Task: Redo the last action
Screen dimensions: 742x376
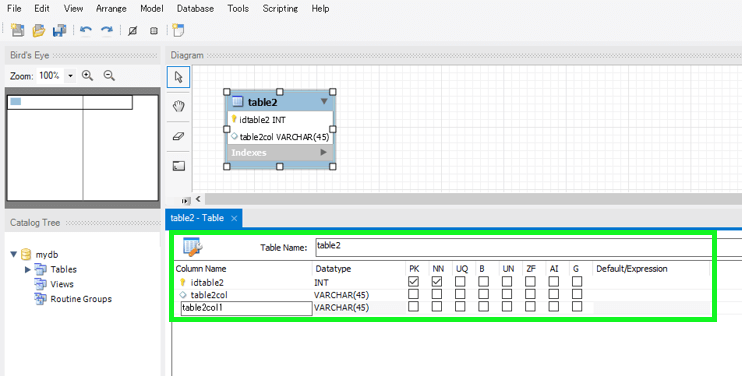Action: point(106,30)
